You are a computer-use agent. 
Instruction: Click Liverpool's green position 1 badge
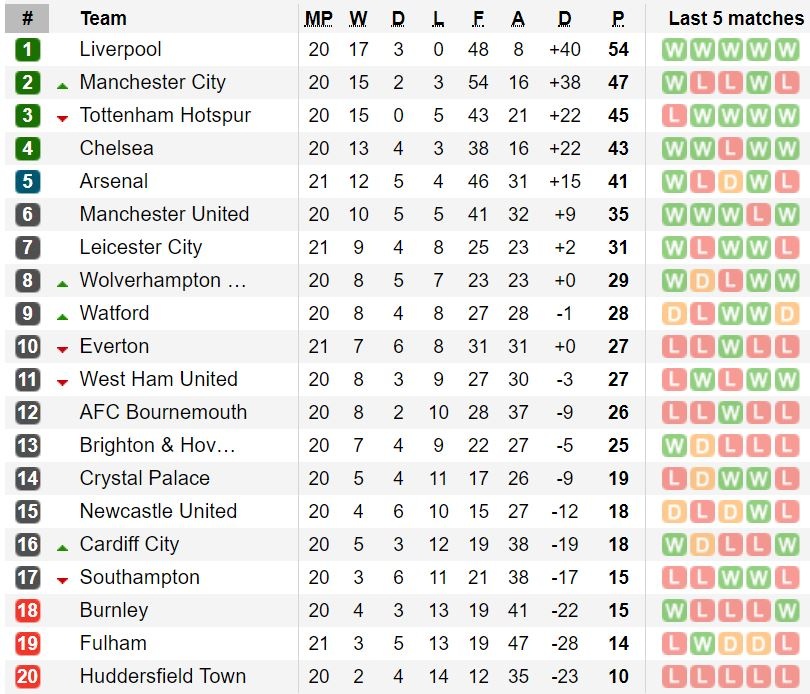tap(28, 50)
